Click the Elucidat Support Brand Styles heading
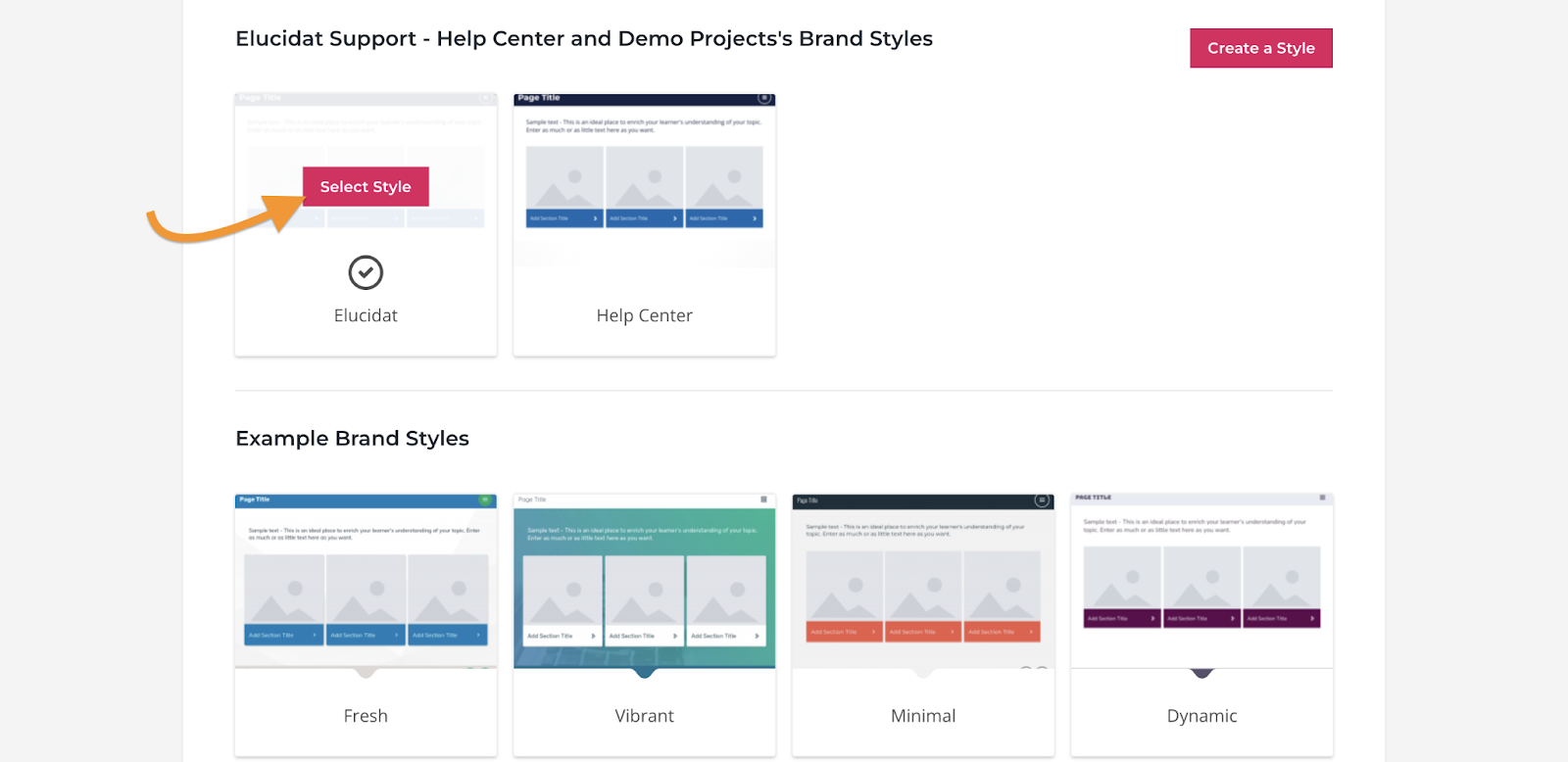Image resolution: width=1568 pixels, height=762 pixels. tap(584, 38)
